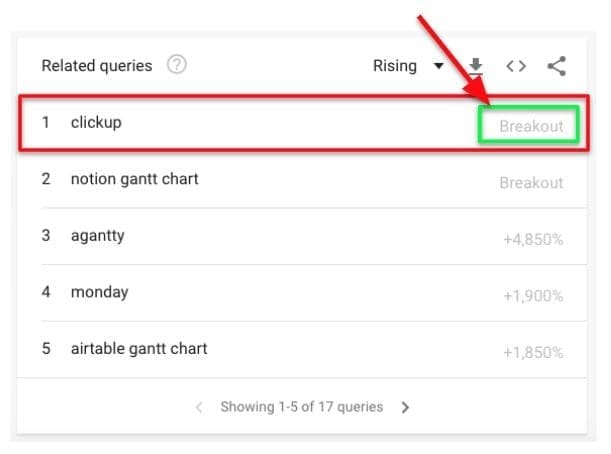Open the agantty related query
This screenshot has height=454, width=611.
point(97,237)
